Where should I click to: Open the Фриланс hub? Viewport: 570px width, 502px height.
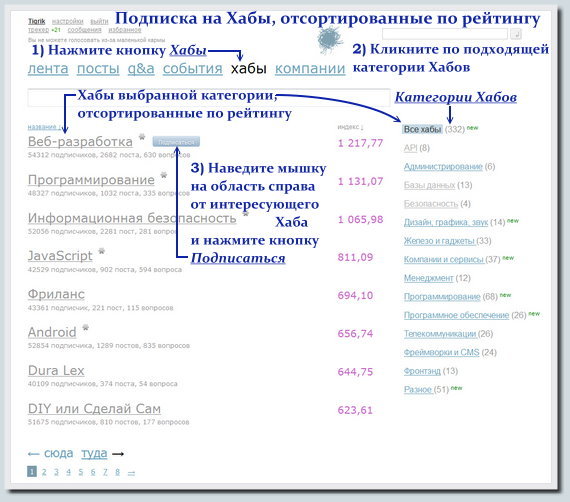[56, 294]
